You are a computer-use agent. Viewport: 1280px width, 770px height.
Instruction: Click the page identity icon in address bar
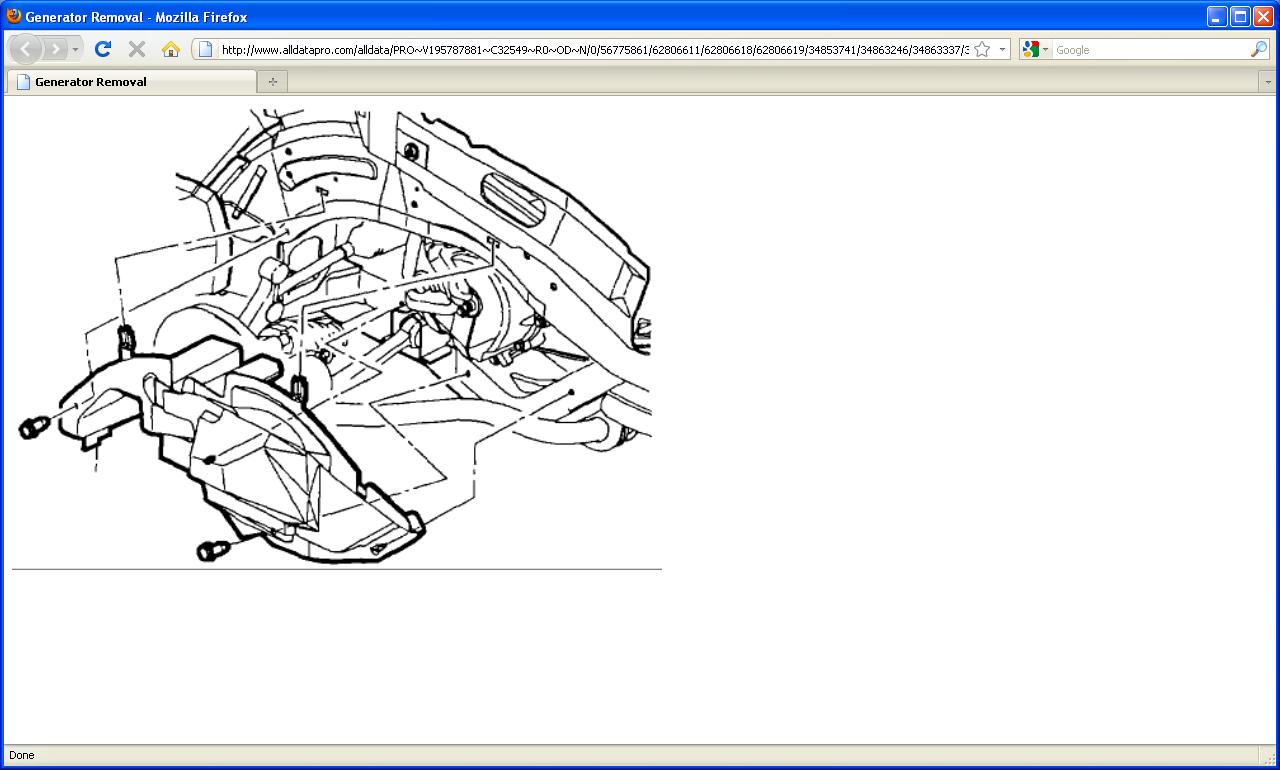(206, 49)
